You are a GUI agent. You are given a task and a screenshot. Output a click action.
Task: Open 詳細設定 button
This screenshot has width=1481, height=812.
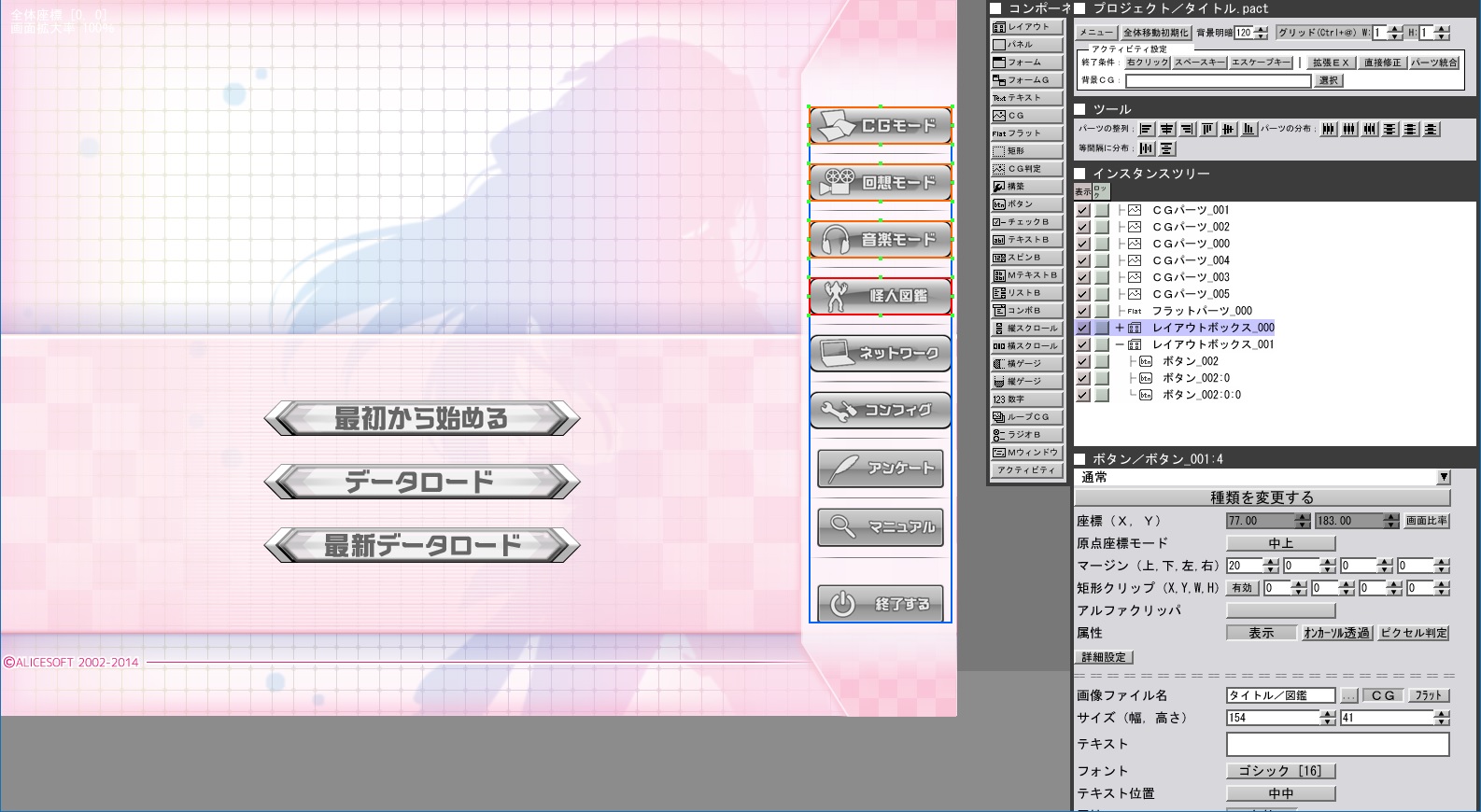click(x=1104, y=657)
